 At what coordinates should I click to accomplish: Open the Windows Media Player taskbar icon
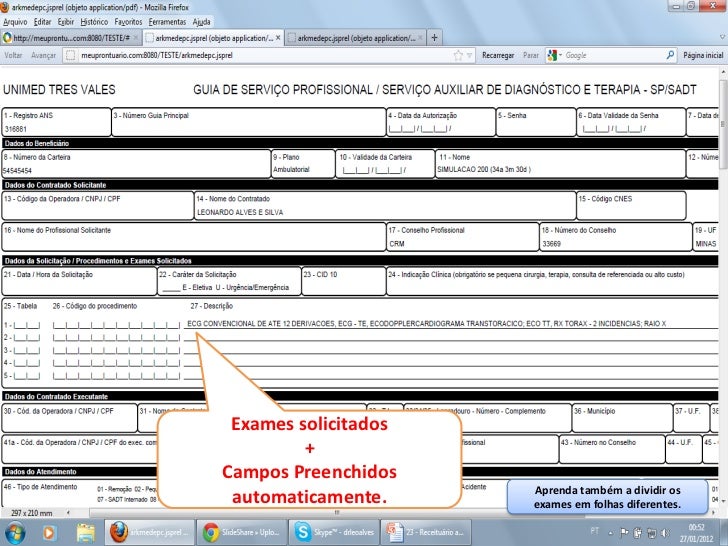click(49, 533)
